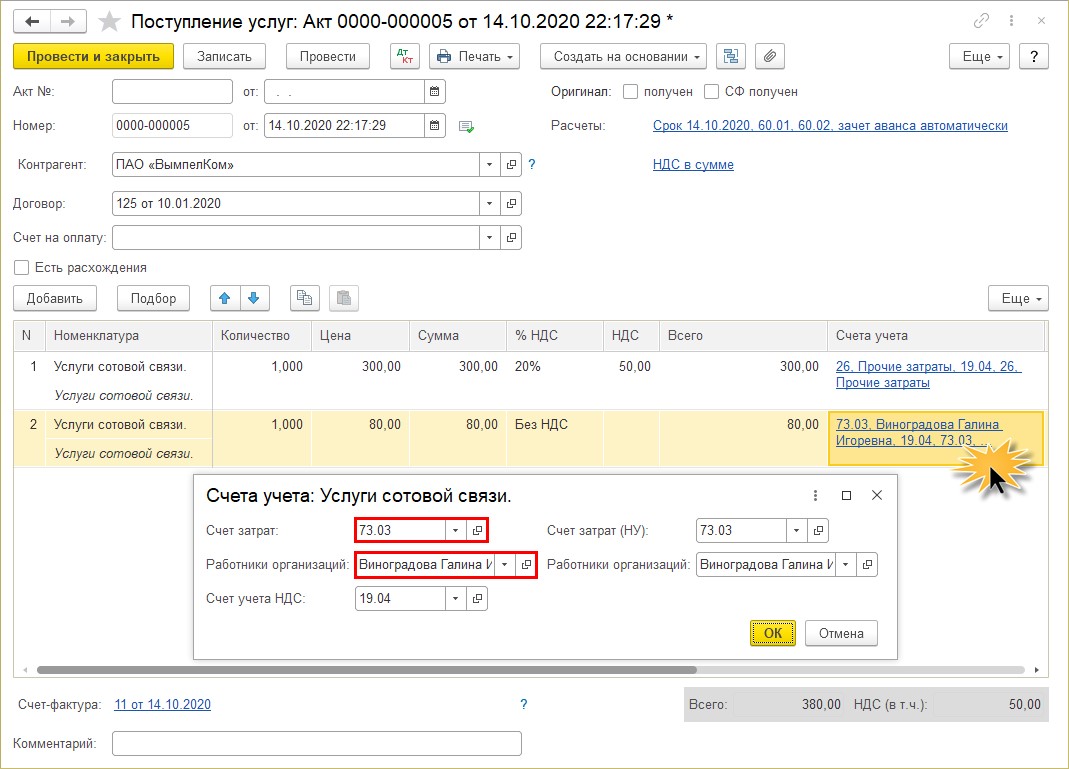
Task: Expand Счет учета НДС 19.04 dropdown
Action: click(455, 599)
